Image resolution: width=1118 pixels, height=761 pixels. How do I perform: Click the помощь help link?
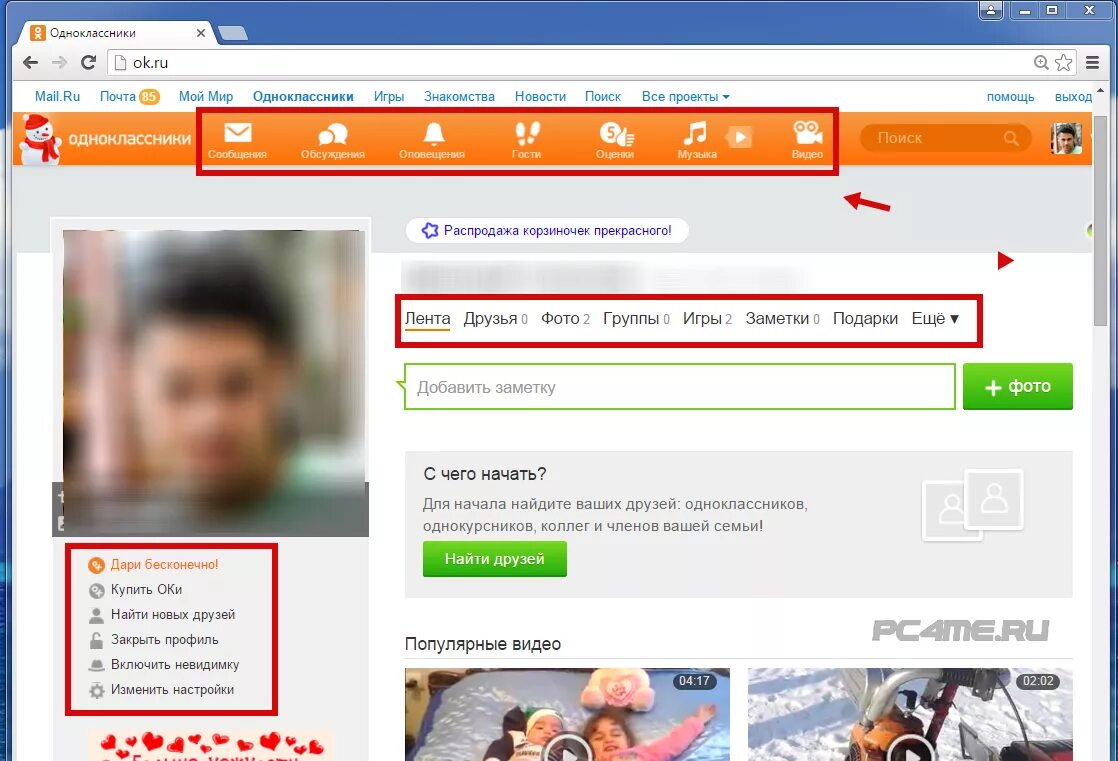pos(1010,96)
